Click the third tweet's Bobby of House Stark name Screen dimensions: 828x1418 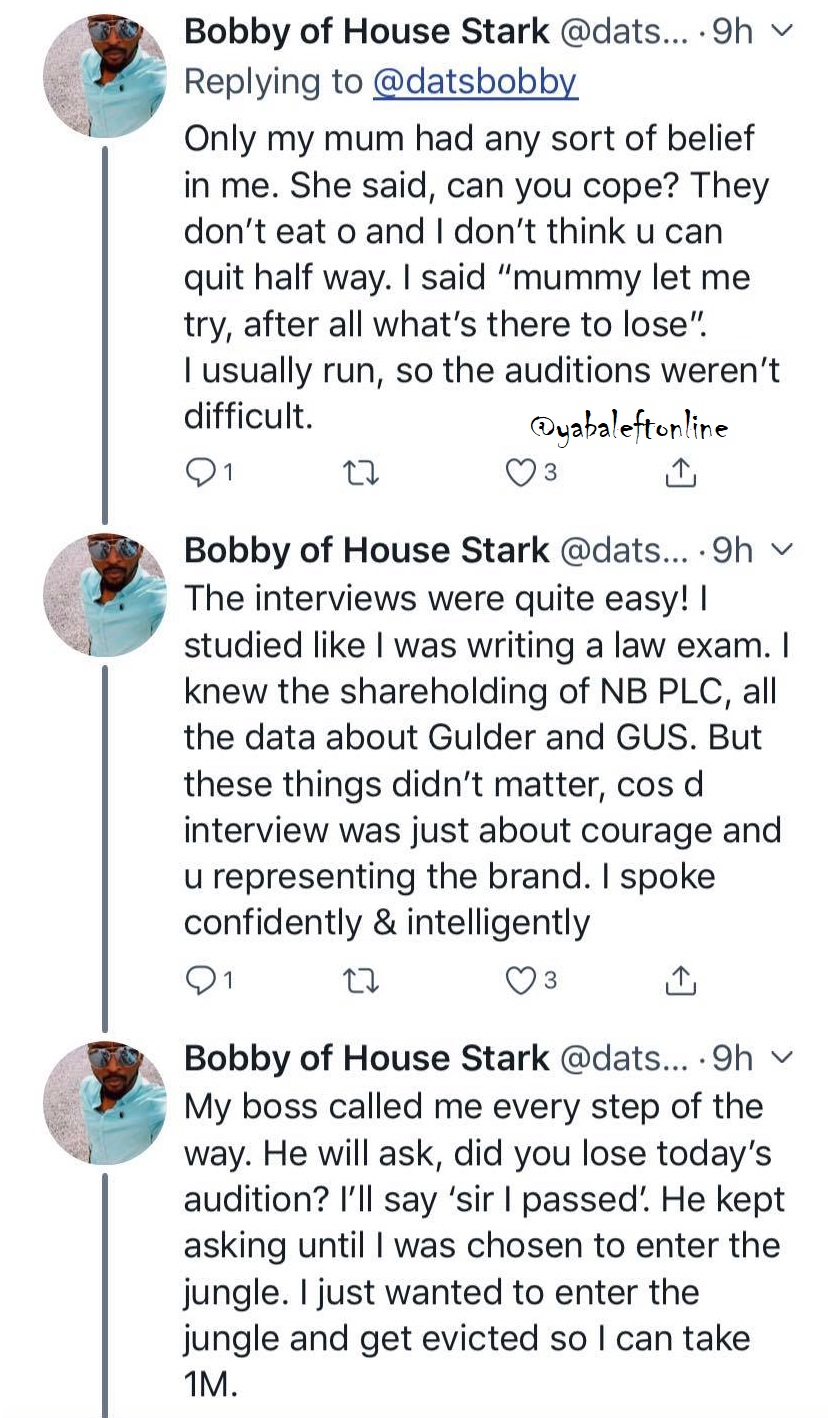(366, 1058)
